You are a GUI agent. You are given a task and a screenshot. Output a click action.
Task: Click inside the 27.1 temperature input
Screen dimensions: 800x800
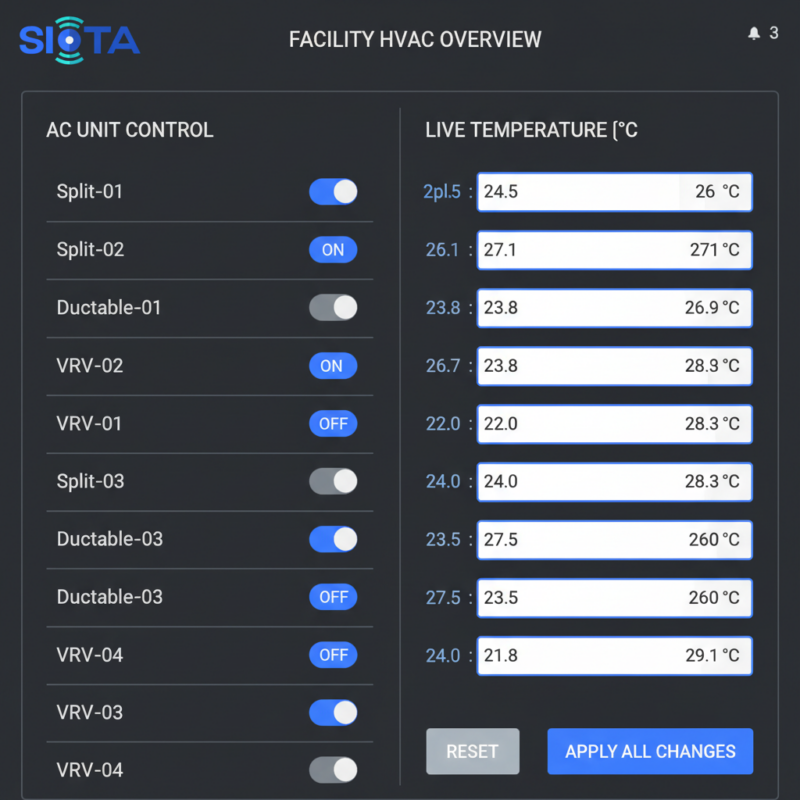click(x=614, y=249)
